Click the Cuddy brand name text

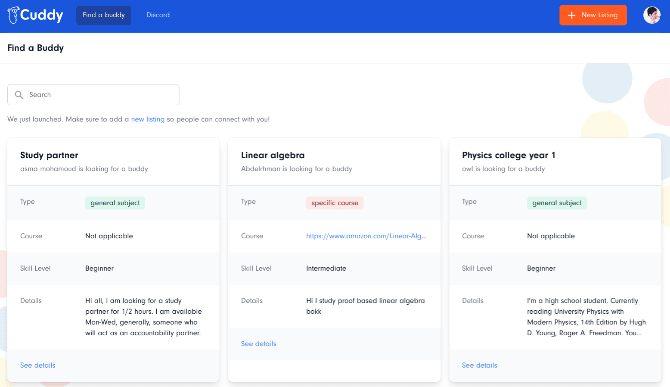click(42, 15)
